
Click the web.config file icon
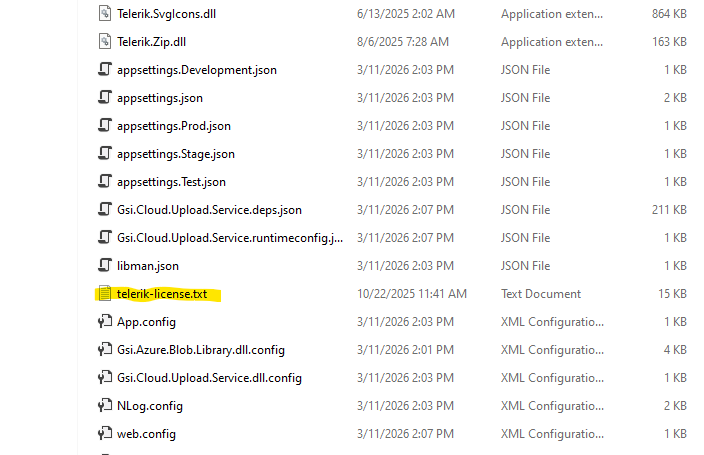pyautogui.click(x=104, y=434)
